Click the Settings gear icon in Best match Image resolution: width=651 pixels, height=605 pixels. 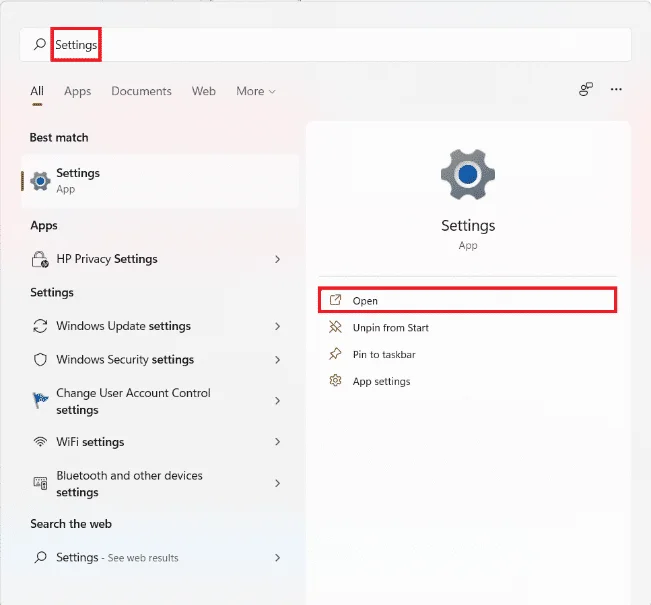[40, 181]
